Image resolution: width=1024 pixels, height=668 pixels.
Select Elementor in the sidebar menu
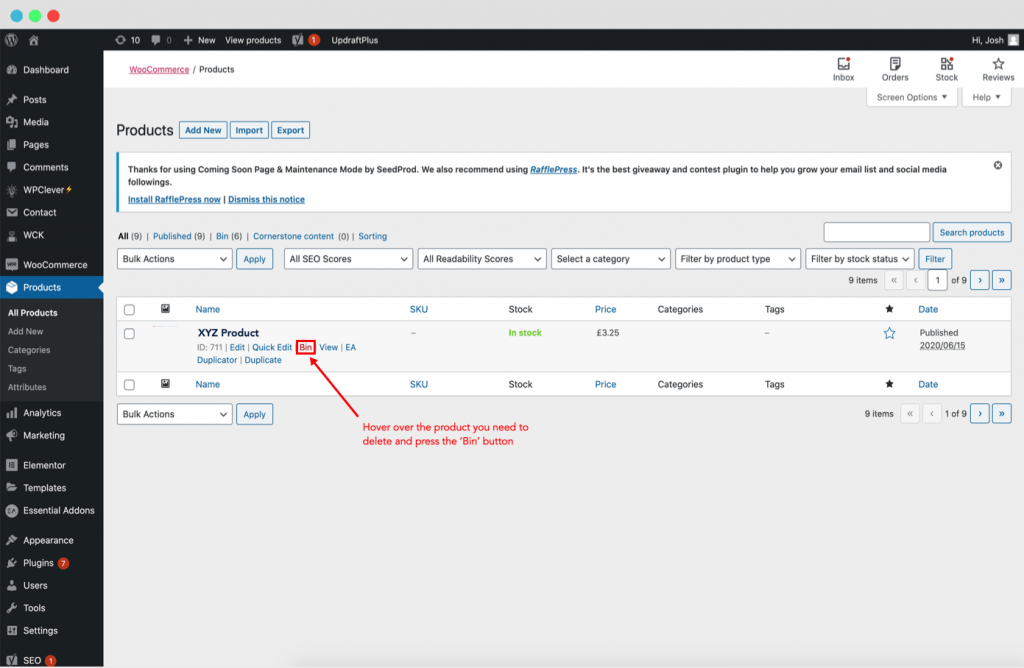tap(44, 465)
